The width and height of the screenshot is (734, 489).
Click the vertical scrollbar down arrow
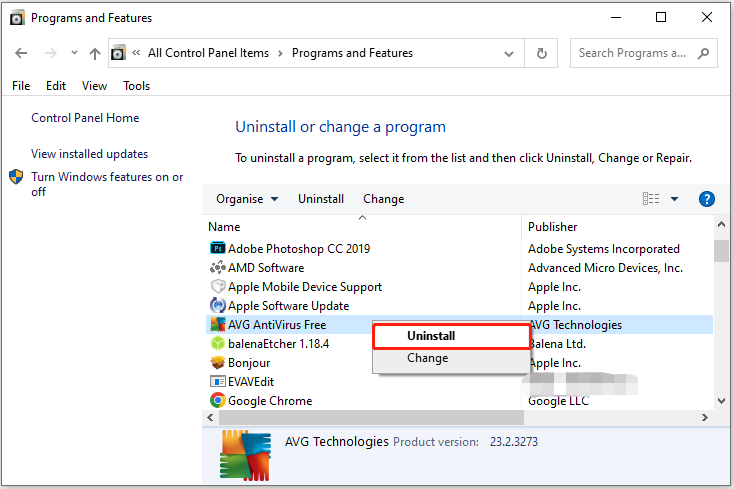coord(721,401)
